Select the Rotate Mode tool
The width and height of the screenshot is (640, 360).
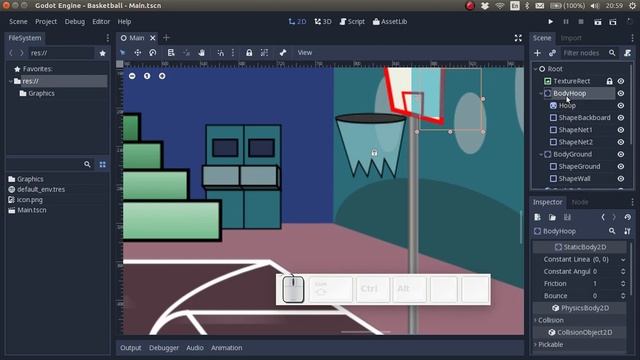point(153,53)
